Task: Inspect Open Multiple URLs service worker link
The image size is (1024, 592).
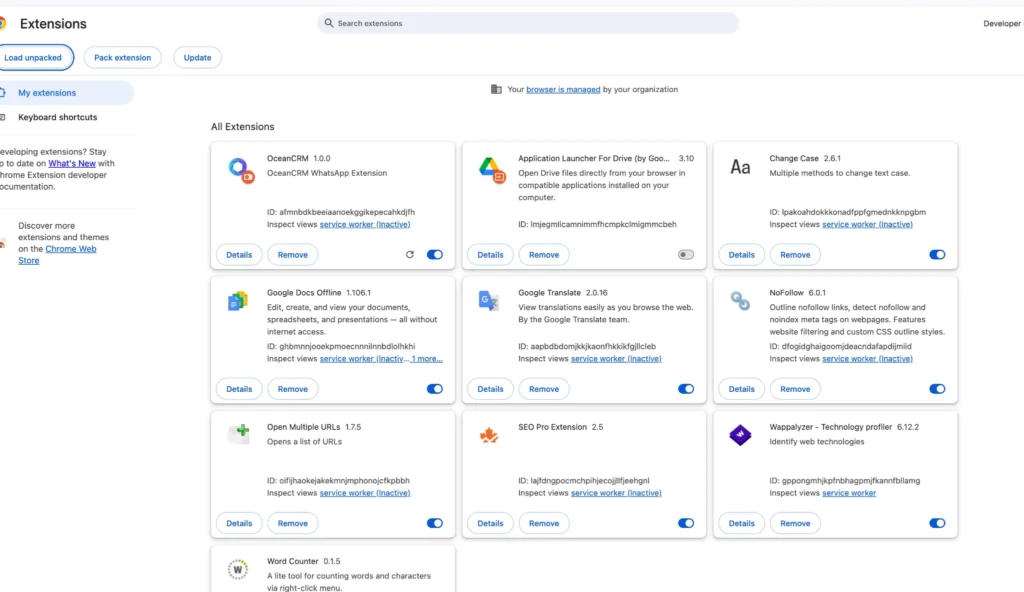Action: 365,493
